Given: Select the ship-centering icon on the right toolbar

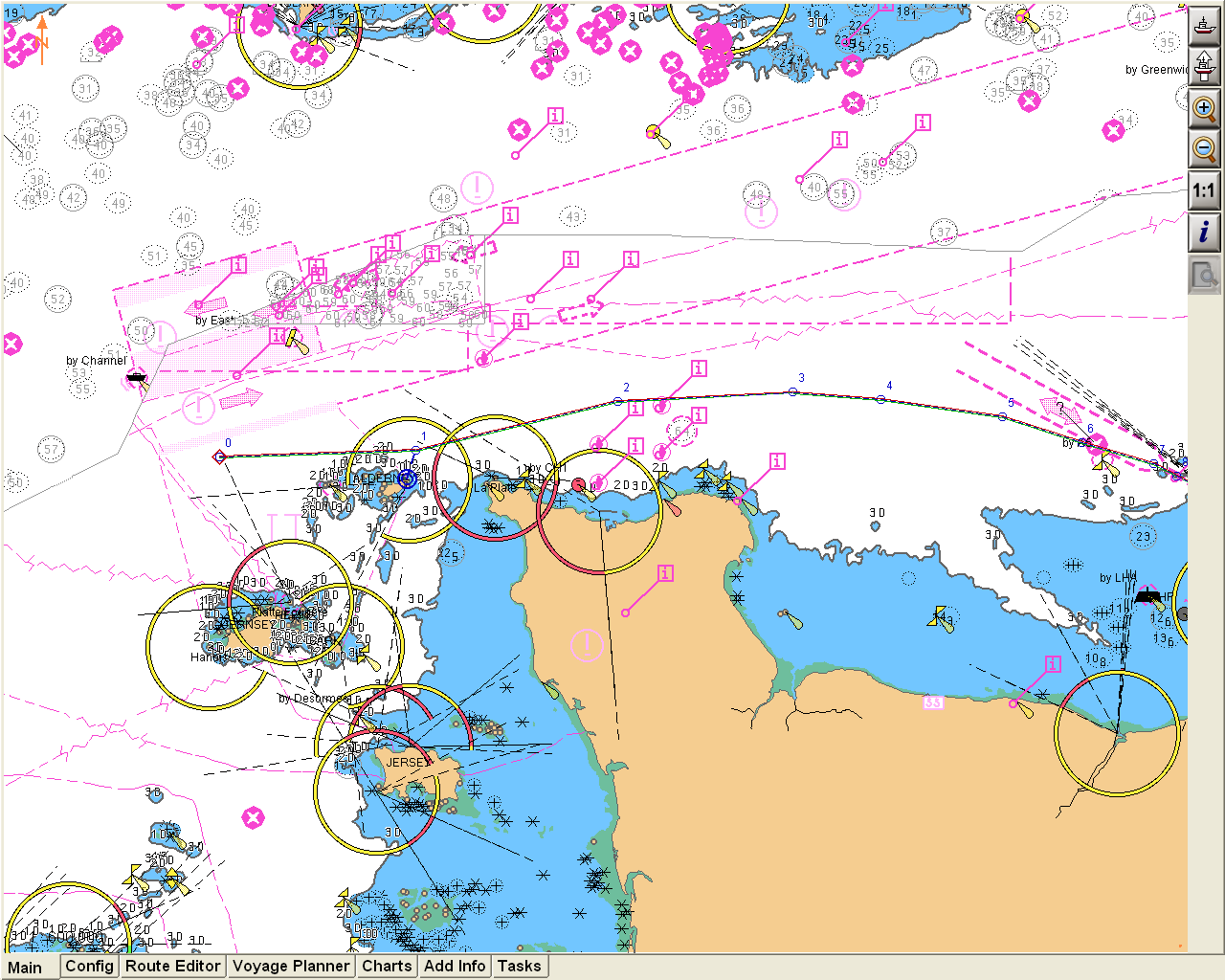Looking at the screenshot, I should tap(1204, 27).
